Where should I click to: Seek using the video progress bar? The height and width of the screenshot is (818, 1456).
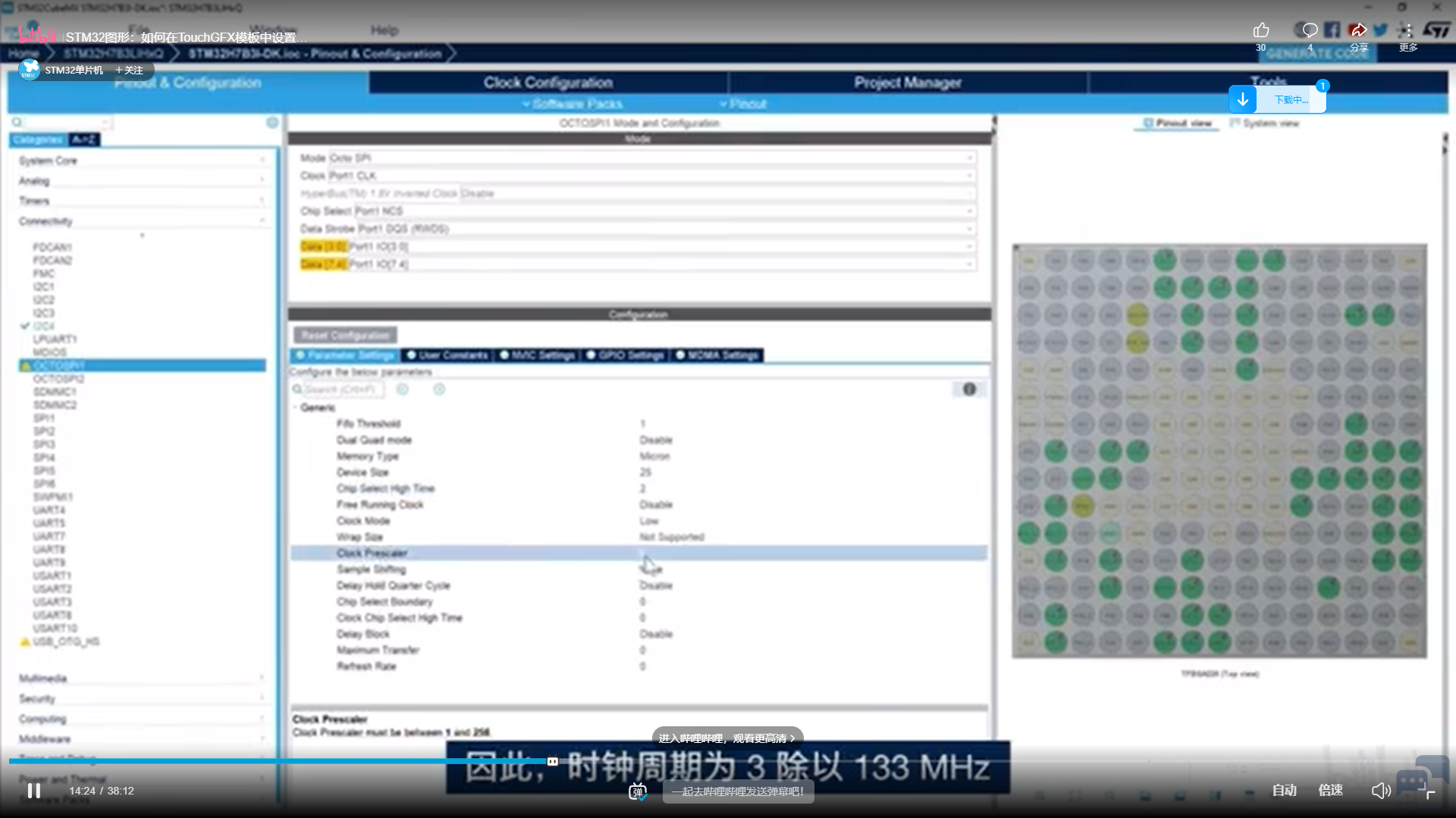click(728, 761)
